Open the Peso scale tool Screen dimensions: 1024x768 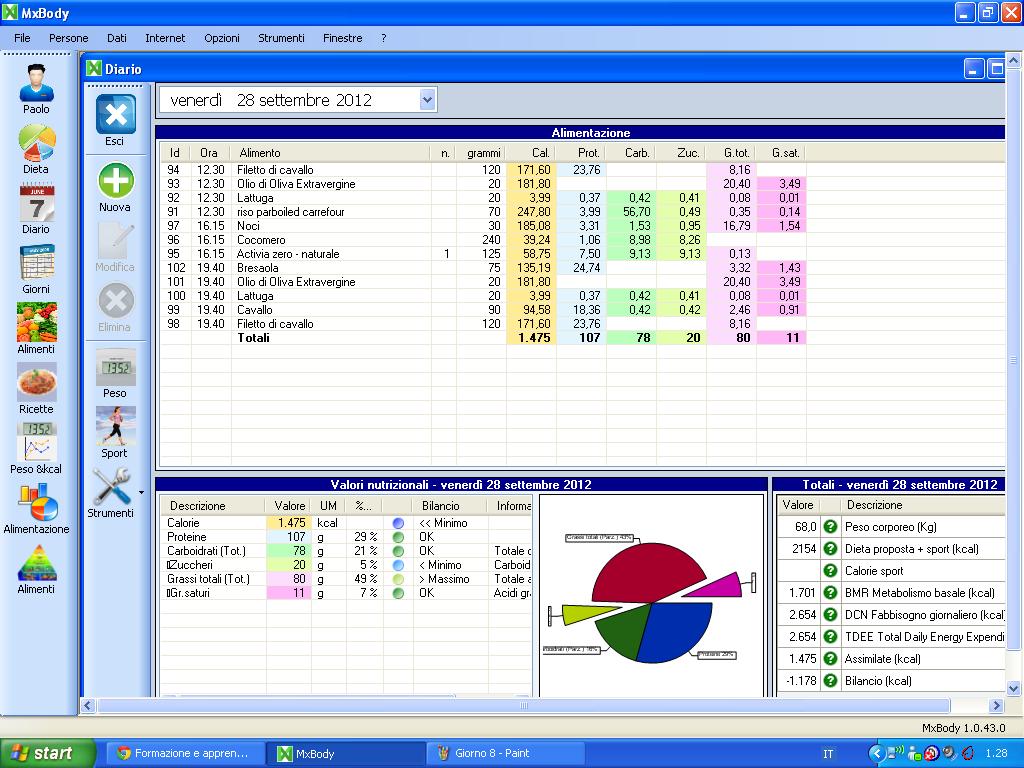[115, 368]
